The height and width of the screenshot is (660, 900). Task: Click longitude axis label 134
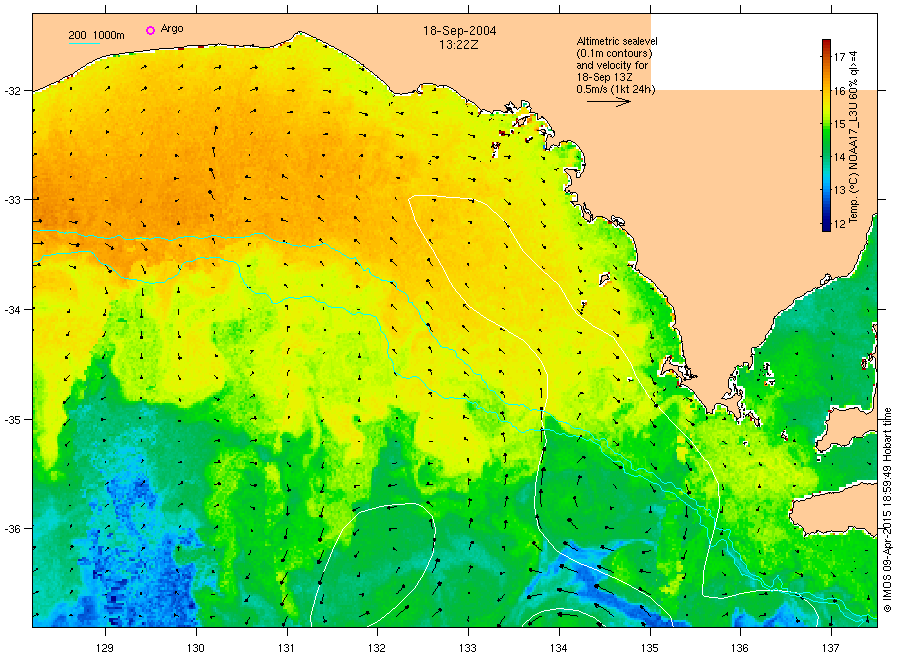pos(558,648)
